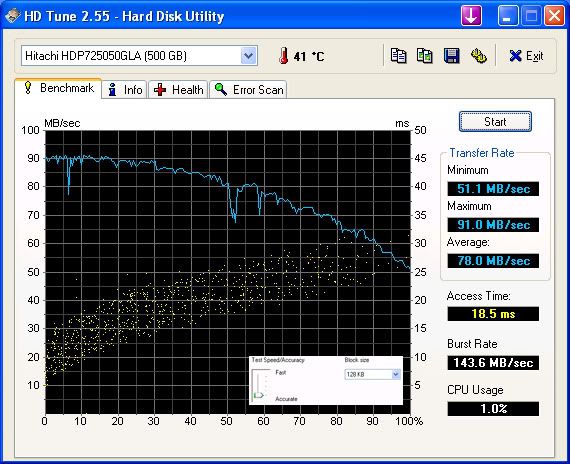
Task: Click the CPU Usage 1.0% value
Action: point(493,409)
